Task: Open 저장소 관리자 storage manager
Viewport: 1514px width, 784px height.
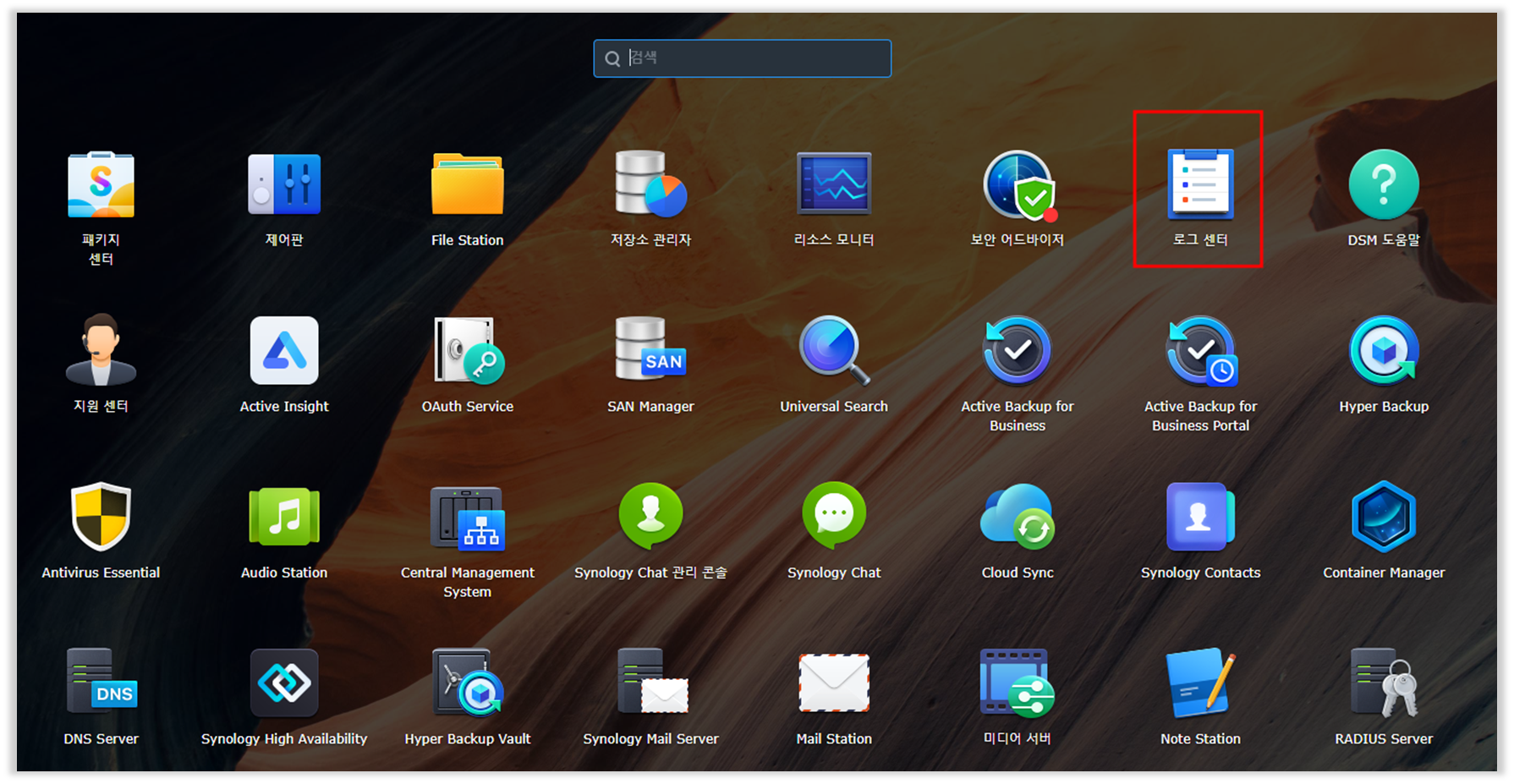Action: point(650,185)
